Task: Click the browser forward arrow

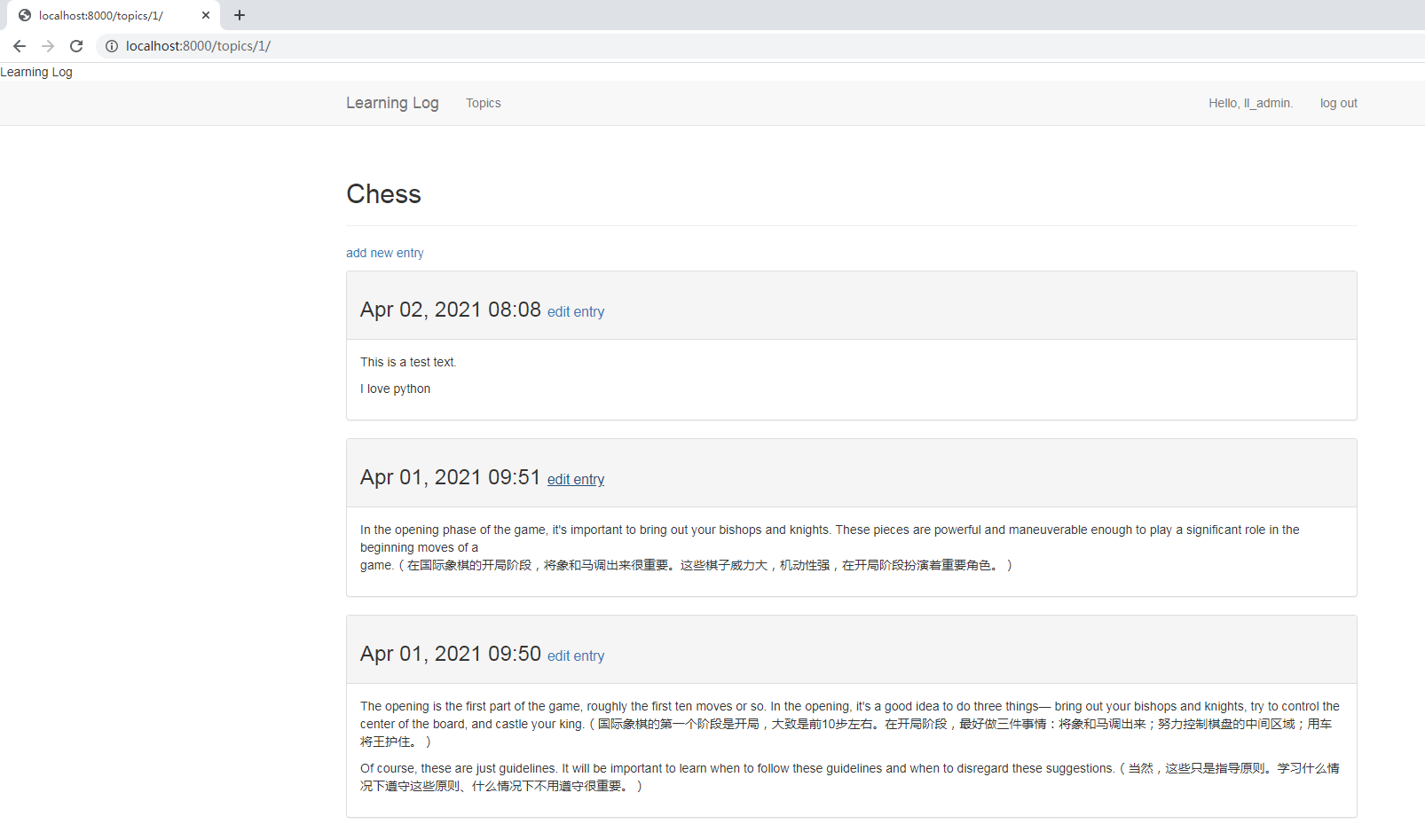Action: coord(48,46)
